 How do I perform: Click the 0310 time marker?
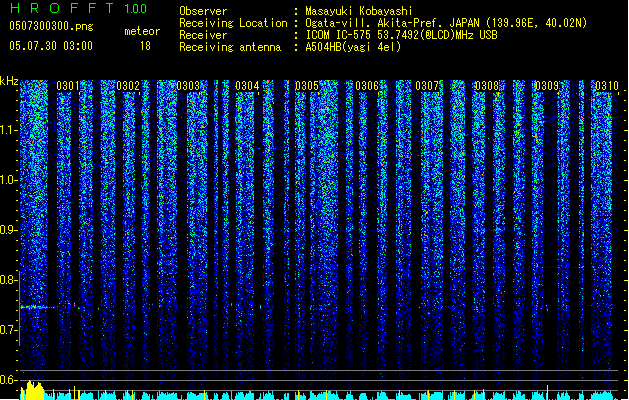point(607,86)
